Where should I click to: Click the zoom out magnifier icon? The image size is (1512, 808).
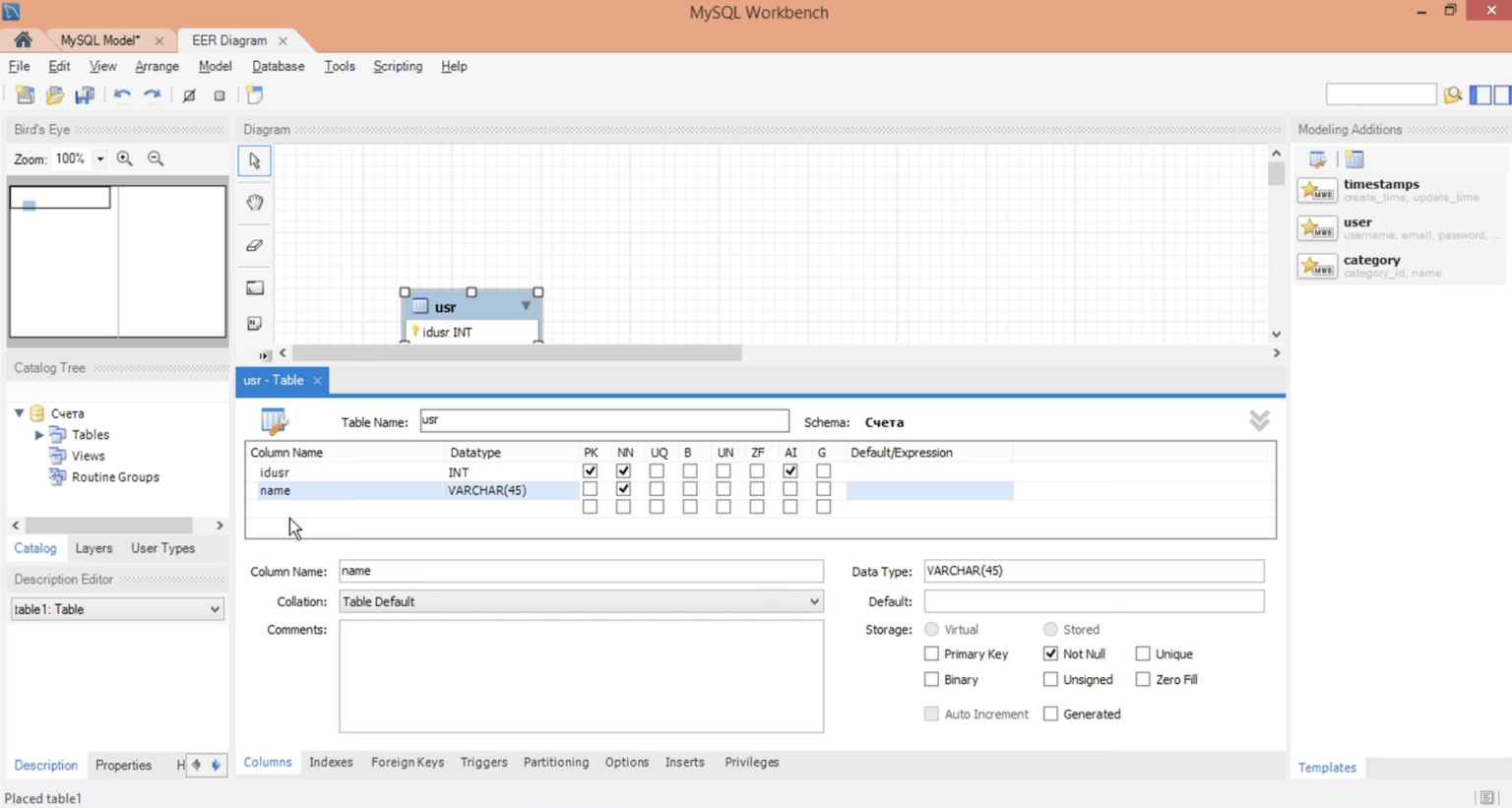pos(156,158)
